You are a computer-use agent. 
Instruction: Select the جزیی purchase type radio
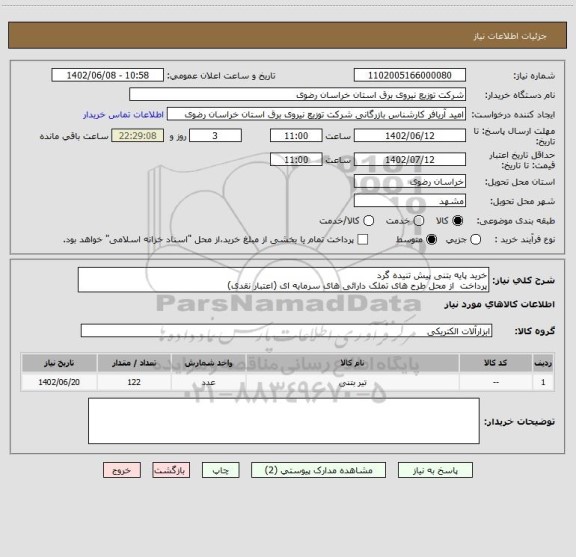[x=475, y=240]
